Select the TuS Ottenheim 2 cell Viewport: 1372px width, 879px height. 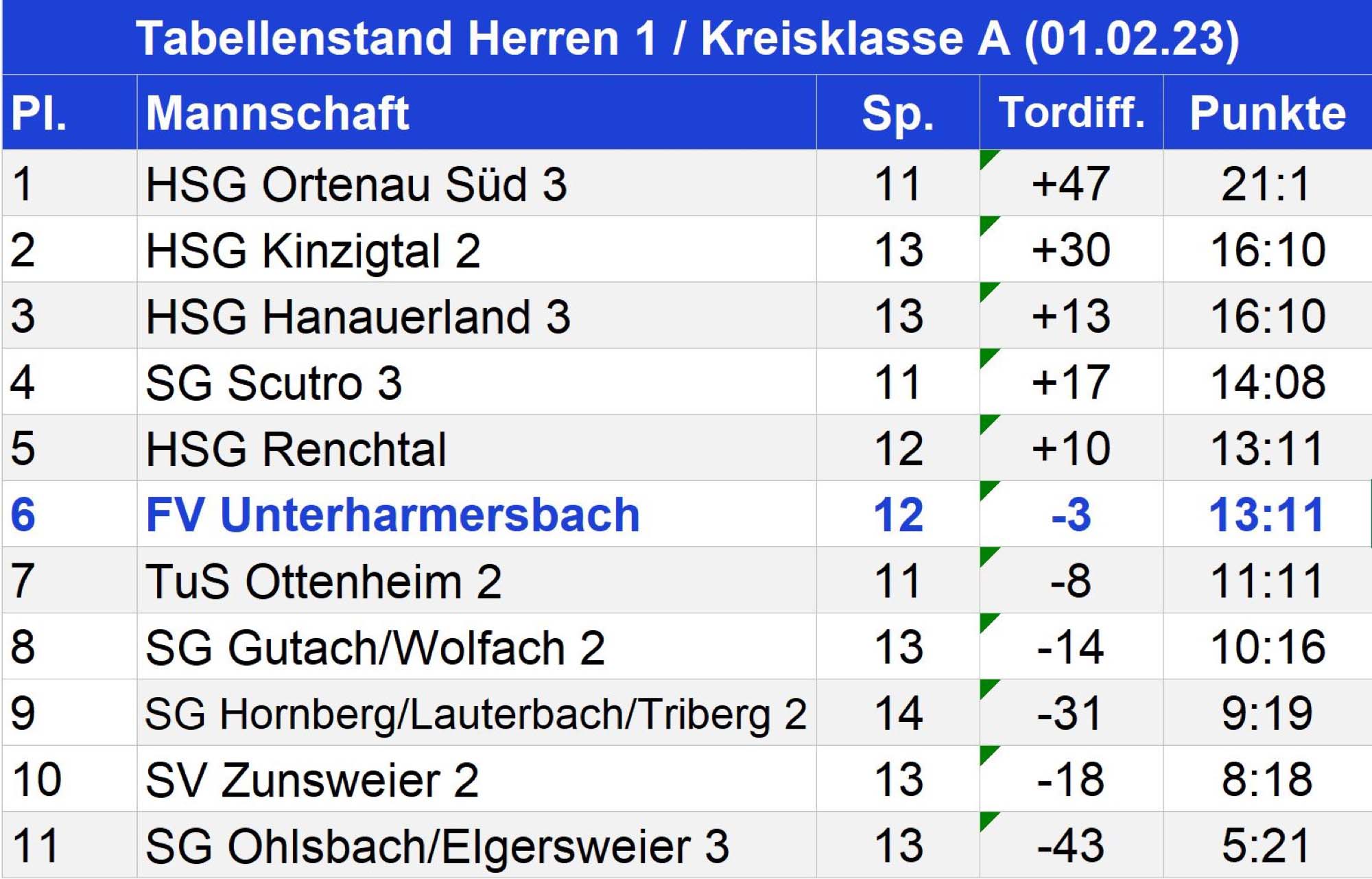(324, 581)
